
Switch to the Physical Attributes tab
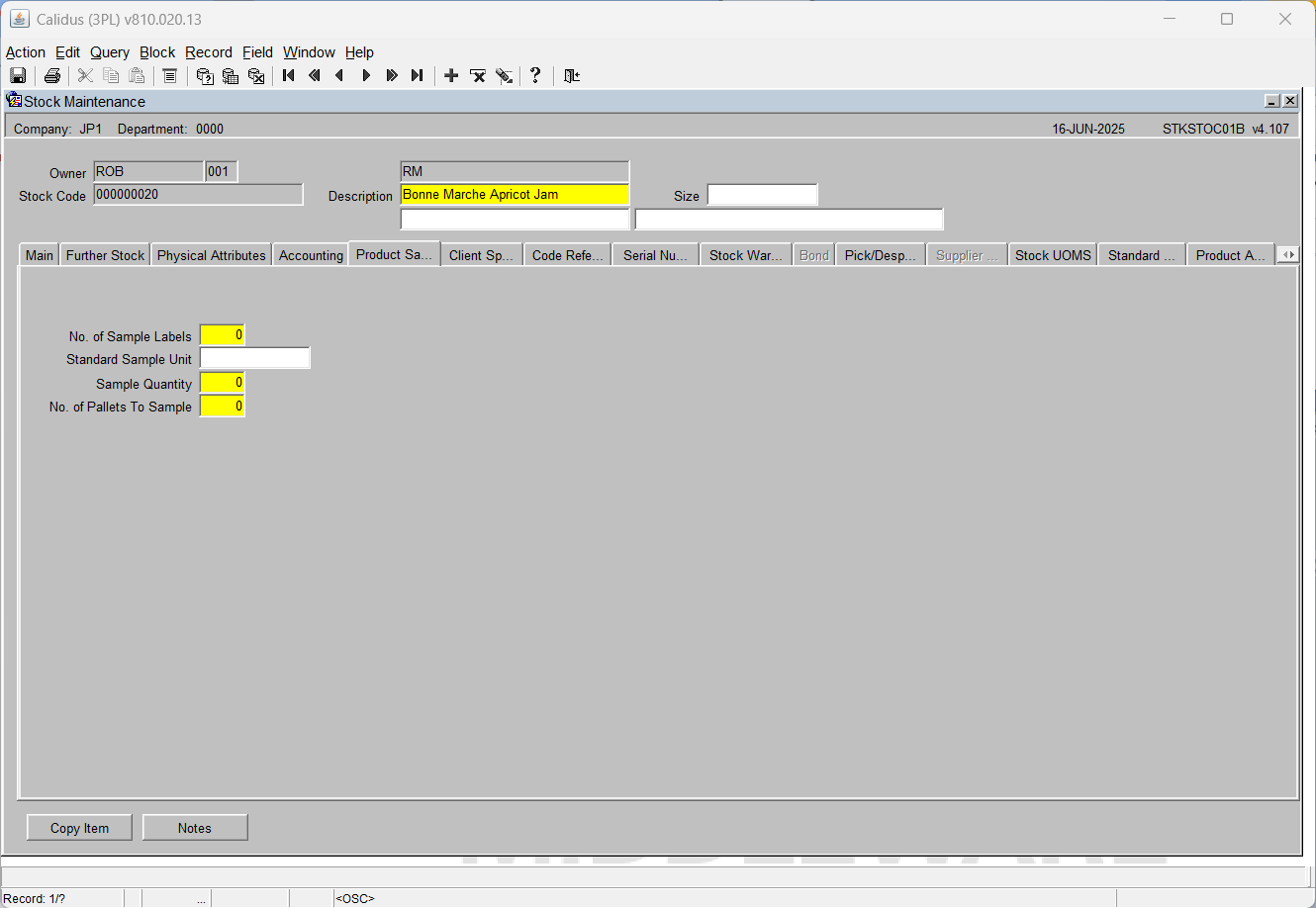click(212, 255)
